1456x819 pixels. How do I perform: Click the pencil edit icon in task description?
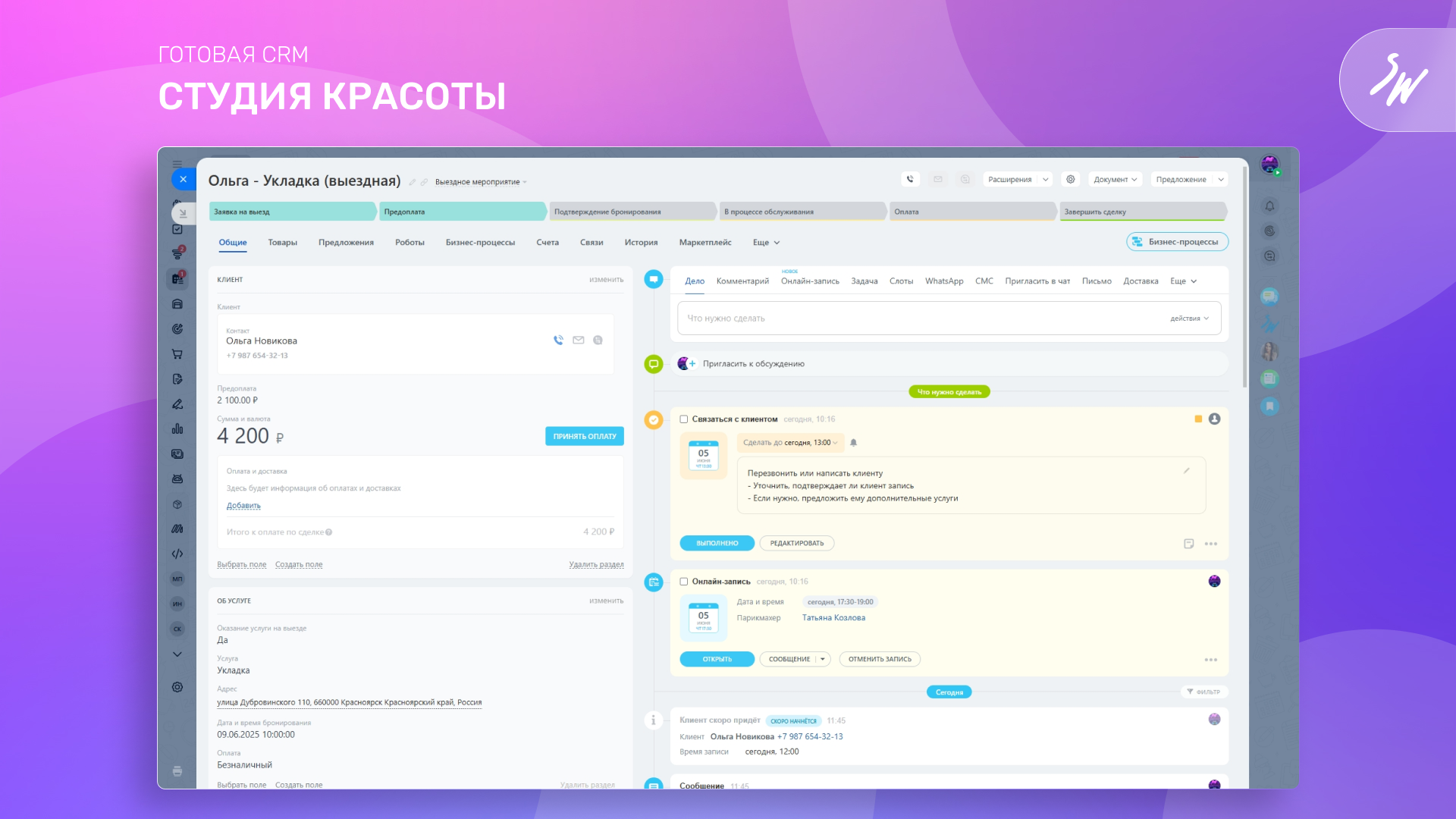(1187, 471)
